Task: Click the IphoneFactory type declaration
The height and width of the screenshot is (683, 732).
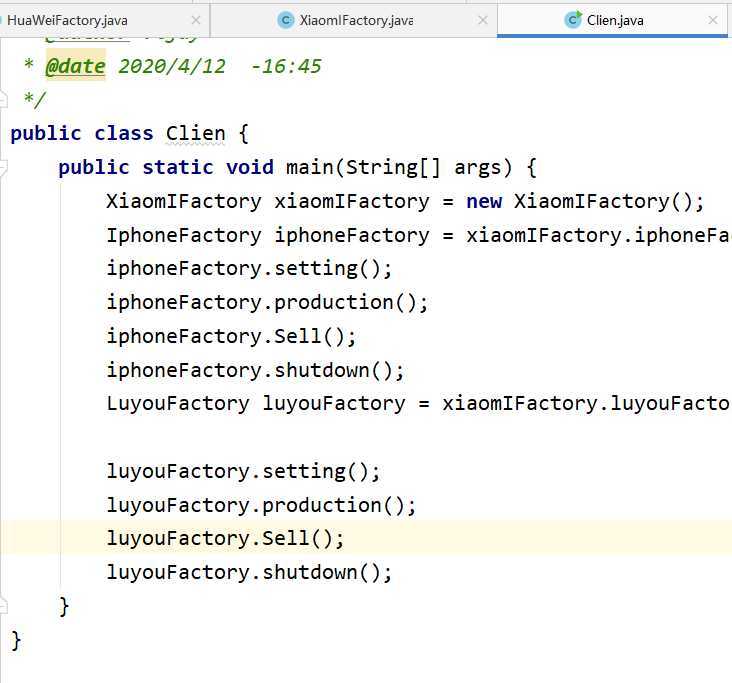Action: pos(184,235)
